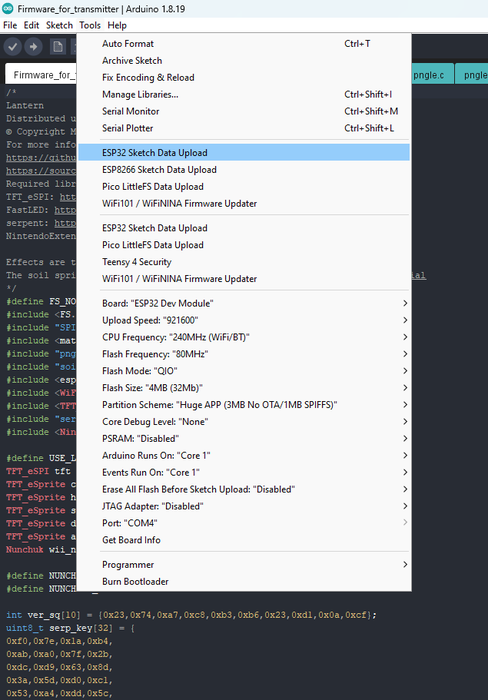Expand Partition Scheme submenu

[x=244, y=405]
